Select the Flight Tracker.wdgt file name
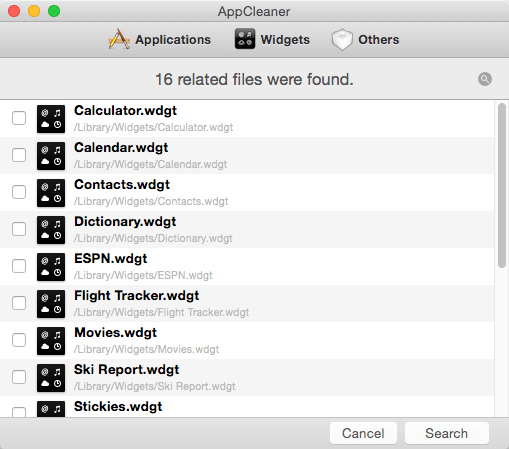 [137, 296]
